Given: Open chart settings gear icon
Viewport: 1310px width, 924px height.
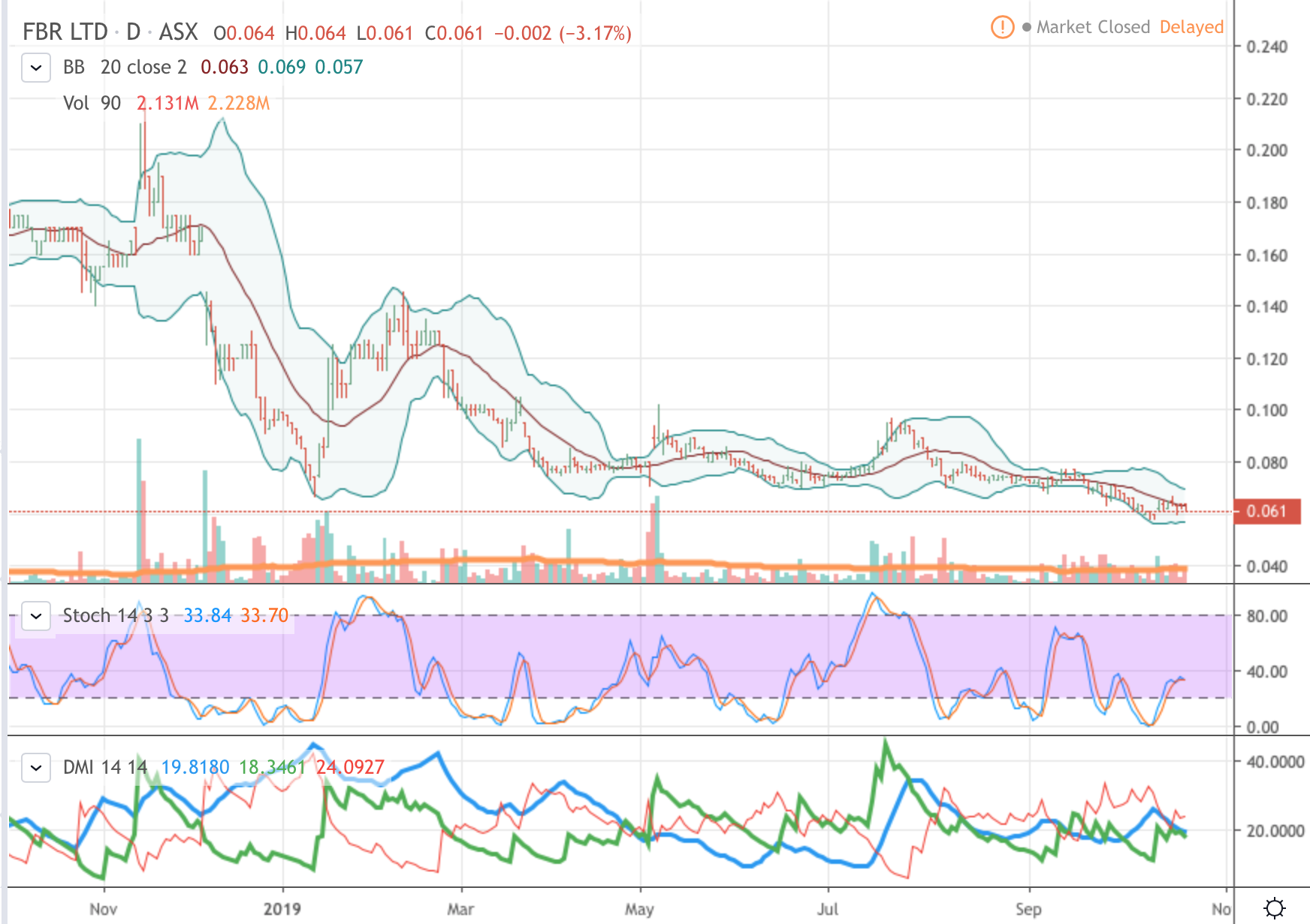Looking at the screenshot, I should click(1275, 908).
